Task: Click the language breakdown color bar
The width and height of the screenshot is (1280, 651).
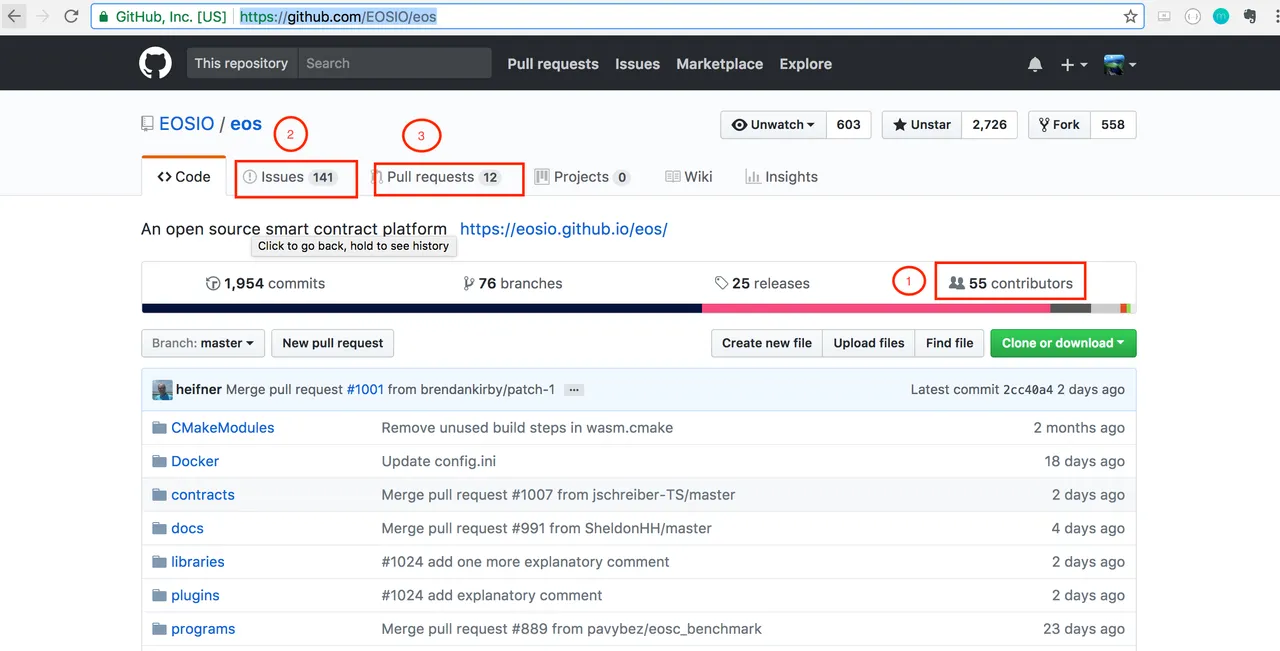Action: click(x=639, y=309)
